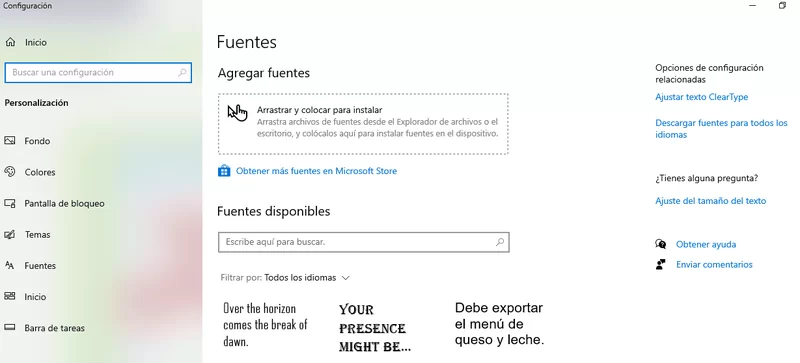
Task: Open Enviar comentarios link
Action: tap(714, 264)
